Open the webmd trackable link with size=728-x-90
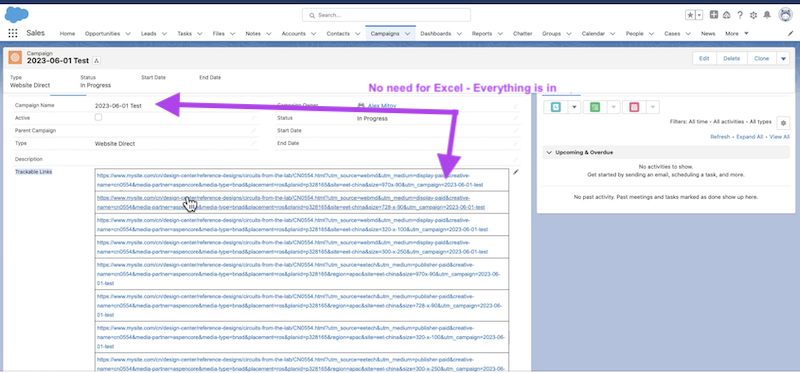Image resolution: width=800 pixels, height=373 pixels. tap(291, 203)
